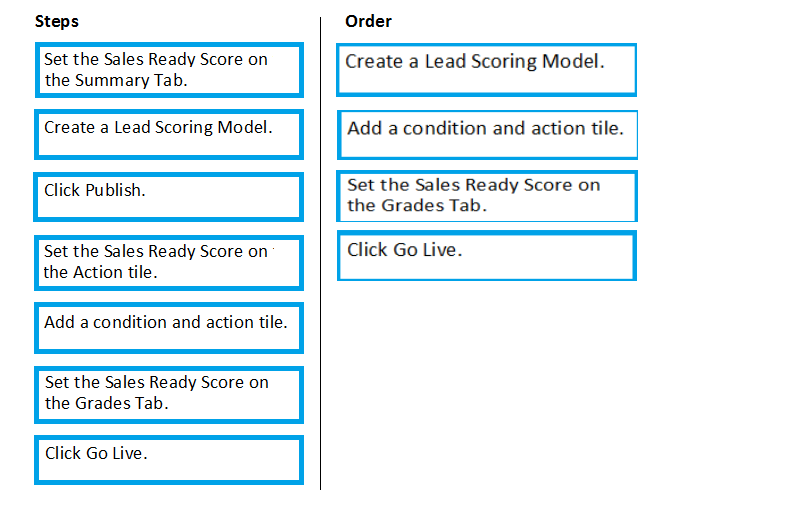Select 'Sales Ready Score on the Grades Tab' in Steps
The image size is (793, 521).
click(169, 395)
